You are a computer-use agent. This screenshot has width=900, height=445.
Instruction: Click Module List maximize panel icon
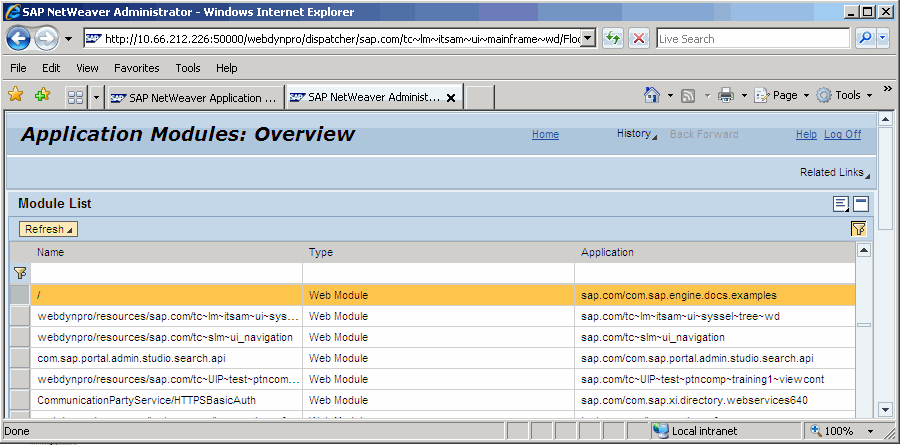860,204
